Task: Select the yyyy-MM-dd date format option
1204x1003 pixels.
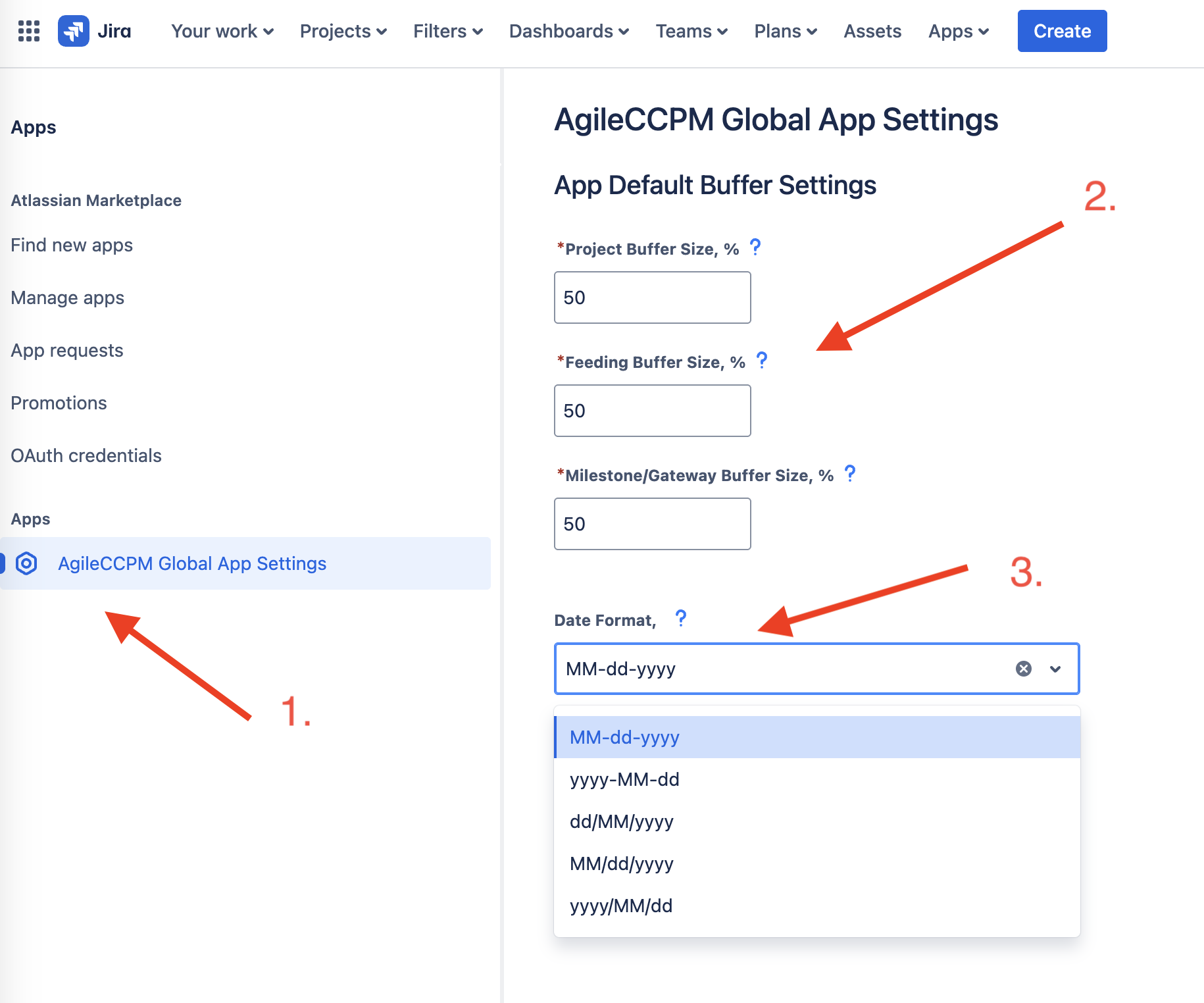Action: coord(817,779)
